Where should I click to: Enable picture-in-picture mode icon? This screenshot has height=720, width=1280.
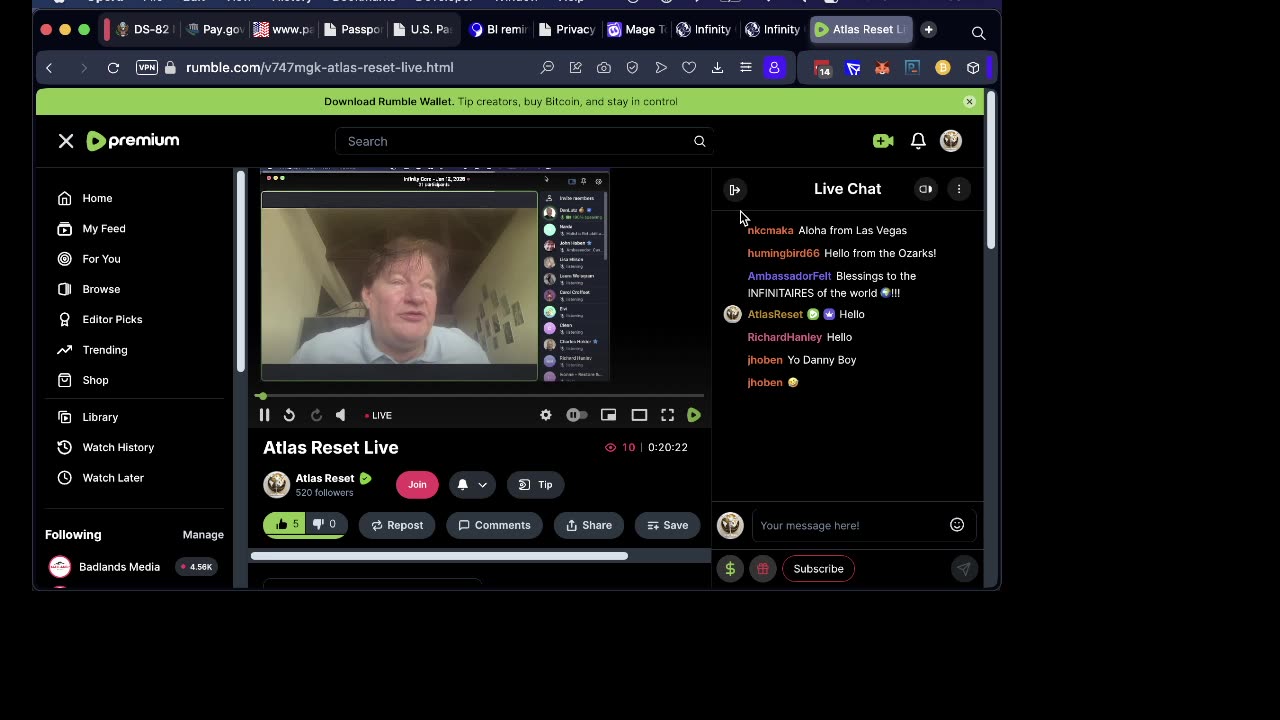(x=608, y=415)
